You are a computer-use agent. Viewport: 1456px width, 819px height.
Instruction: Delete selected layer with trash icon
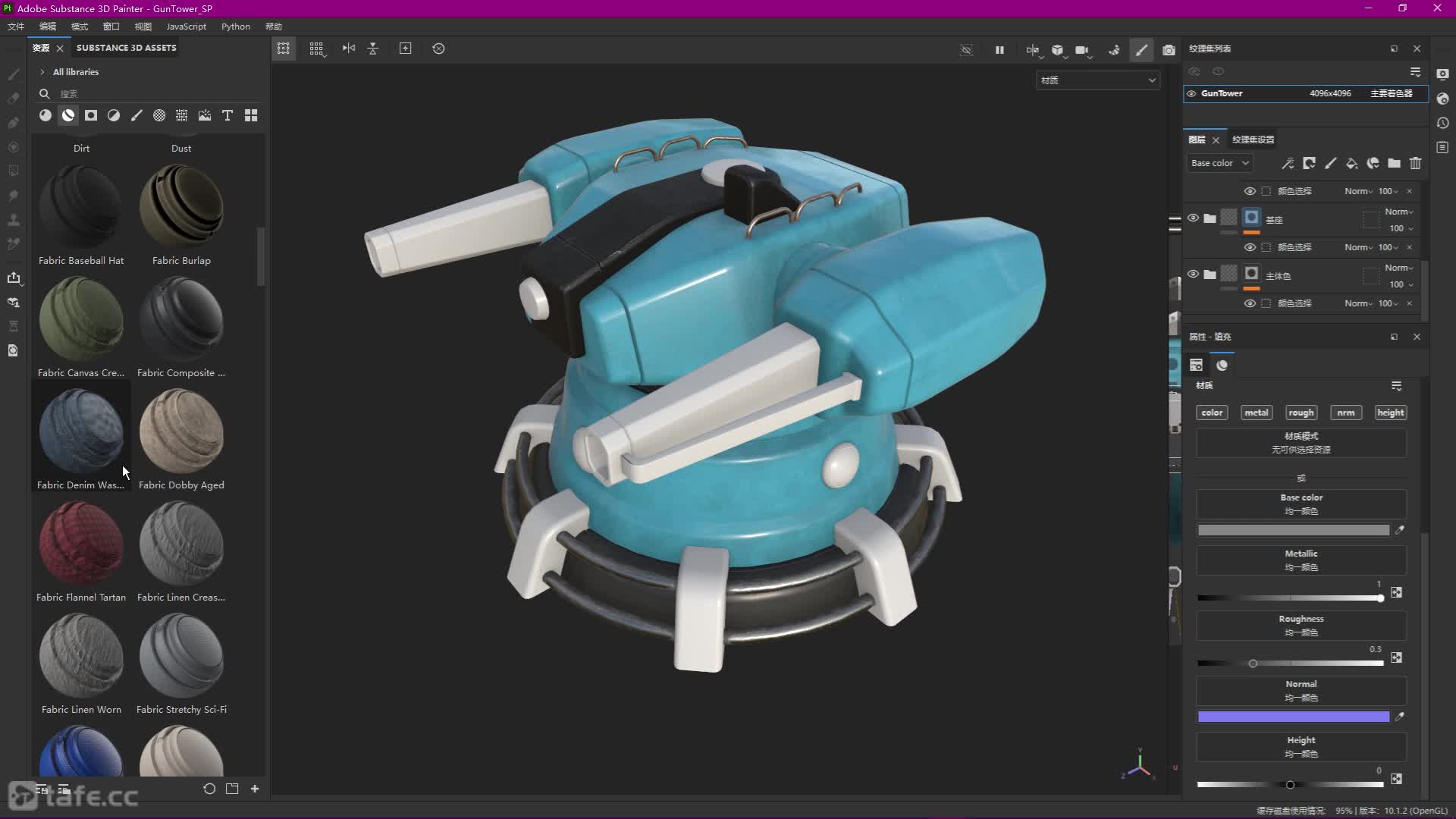click(x=1415, y=163)
